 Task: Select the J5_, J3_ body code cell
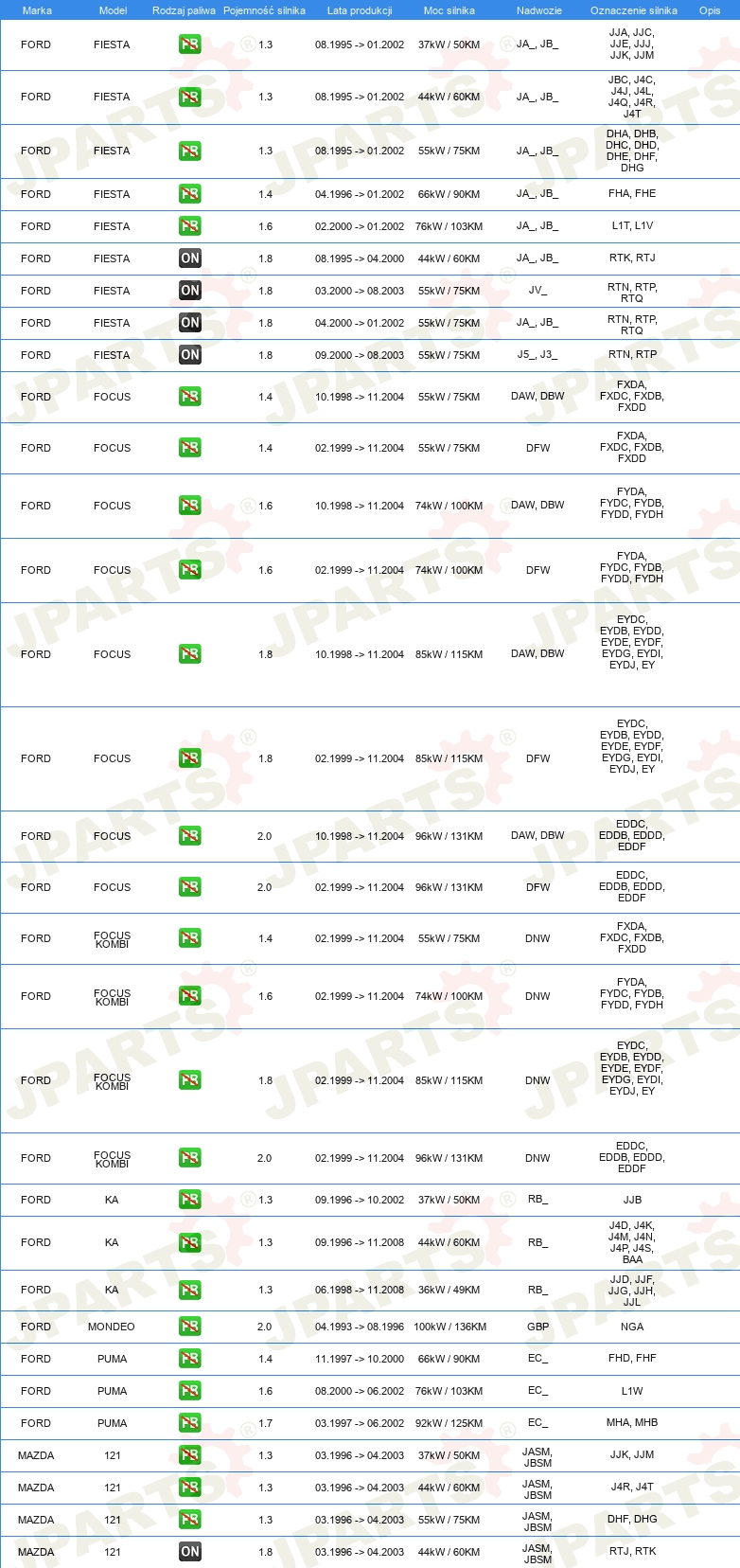pyautogui.click(x=537, y=355)
